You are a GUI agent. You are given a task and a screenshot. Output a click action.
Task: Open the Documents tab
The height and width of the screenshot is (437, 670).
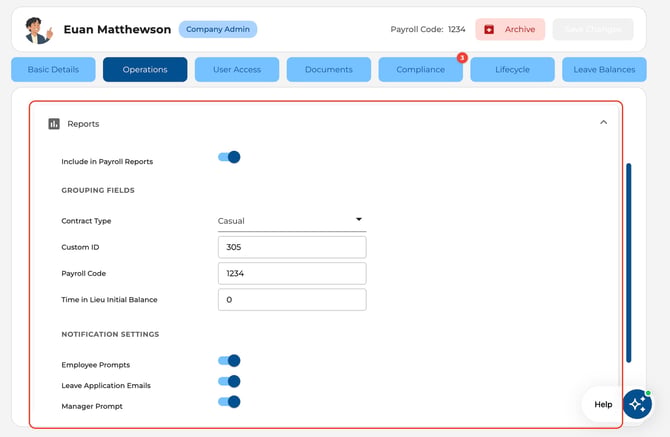tap(329, 69)
